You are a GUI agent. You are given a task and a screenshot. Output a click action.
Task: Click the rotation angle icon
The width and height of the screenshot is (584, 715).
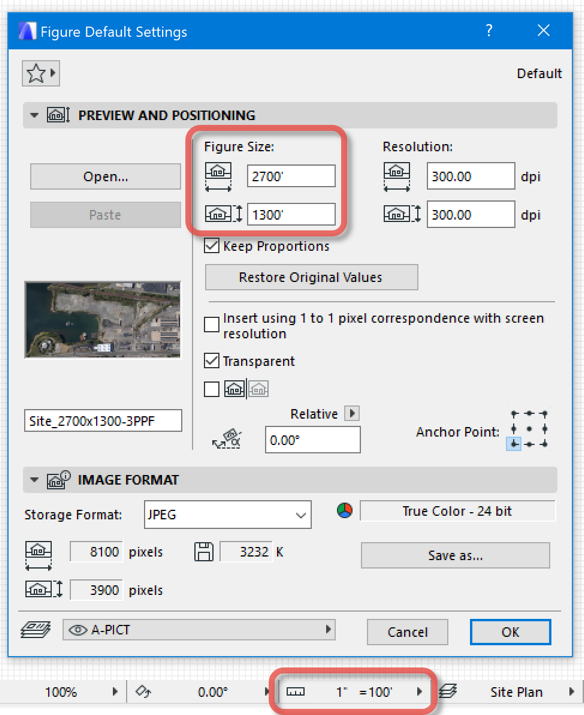[x=227, y=439]
